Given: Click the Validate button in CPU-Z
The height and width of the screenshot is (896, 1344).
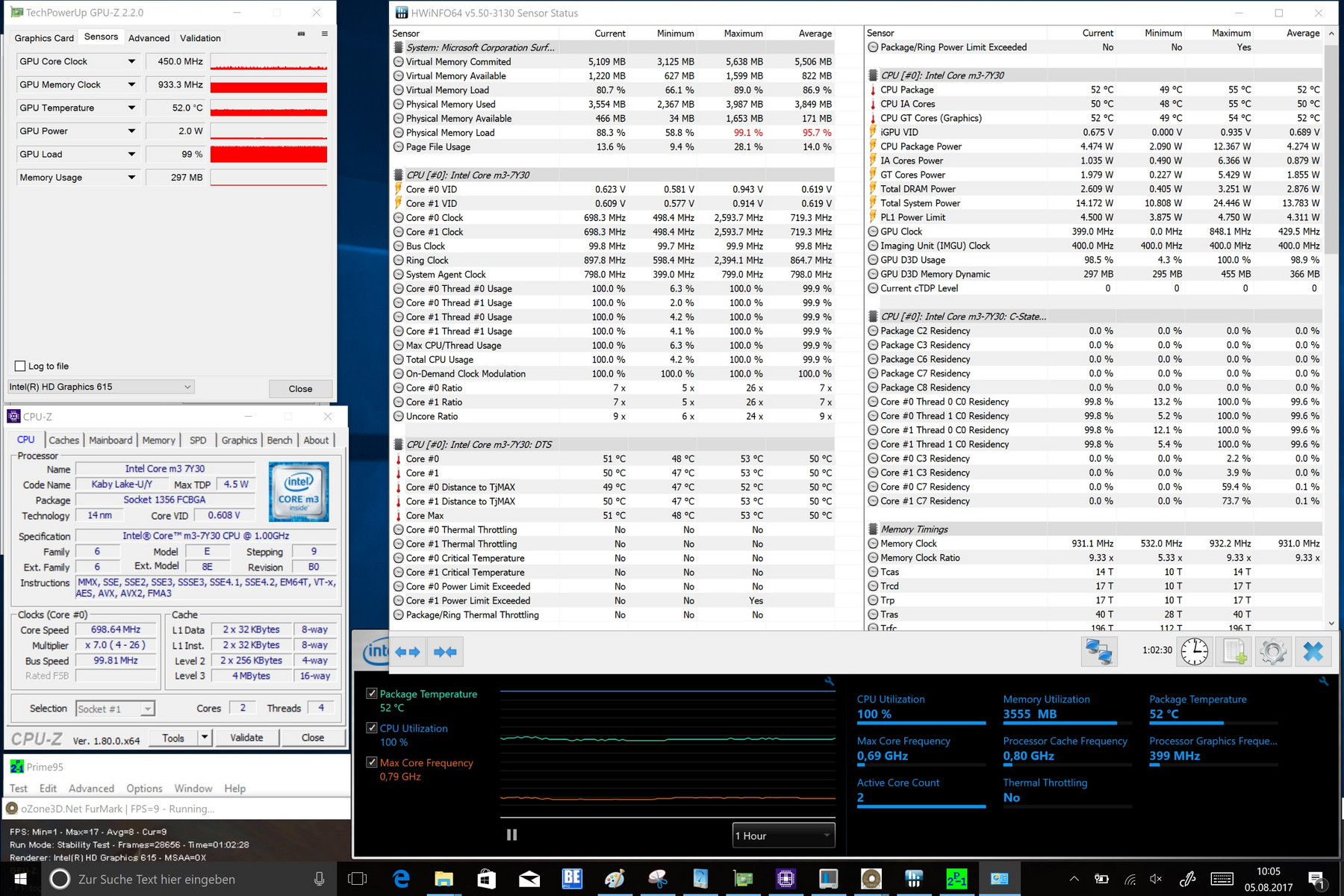Looking at the screenshot, I should click(x=246, y=738).
